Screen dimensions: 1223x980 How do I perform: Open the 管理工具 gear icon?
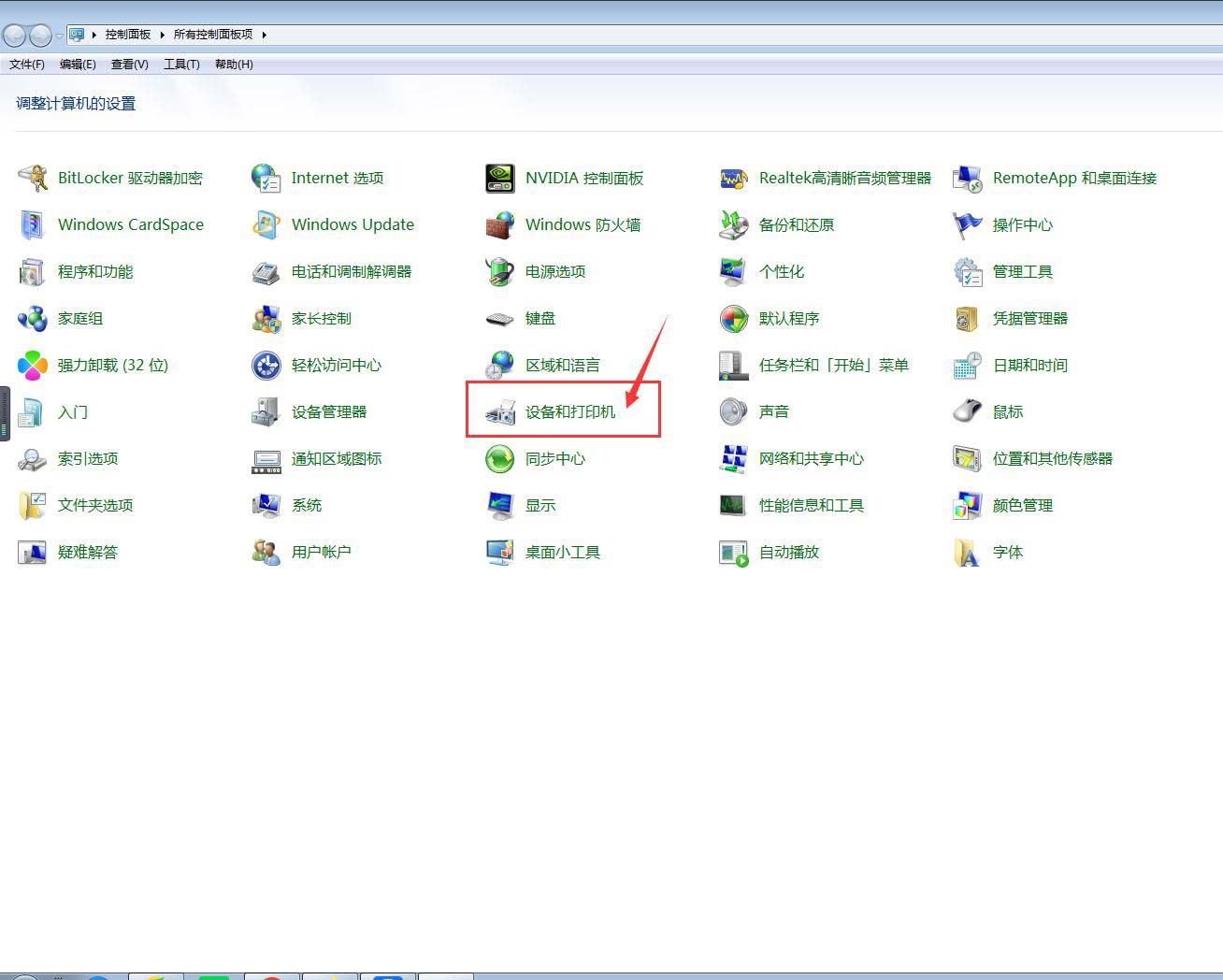967,271
